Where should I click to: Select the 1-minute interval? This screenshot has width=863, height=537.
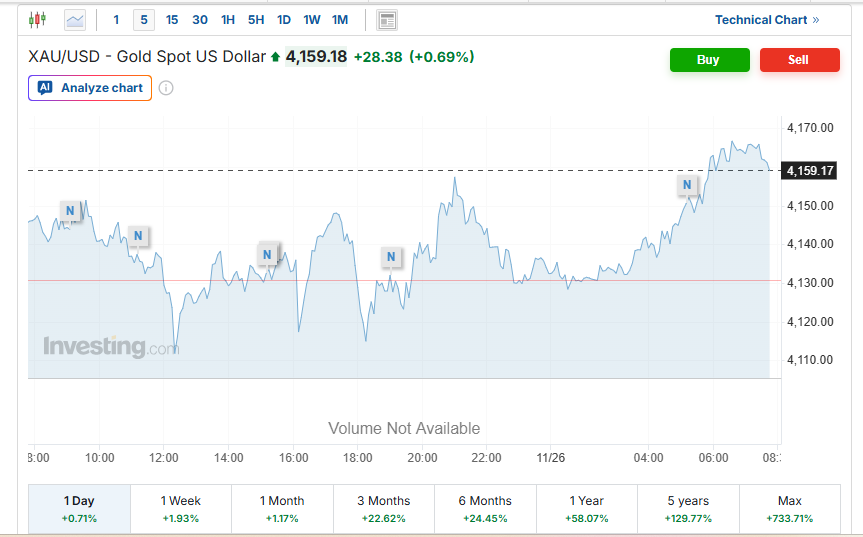(116, 20)
